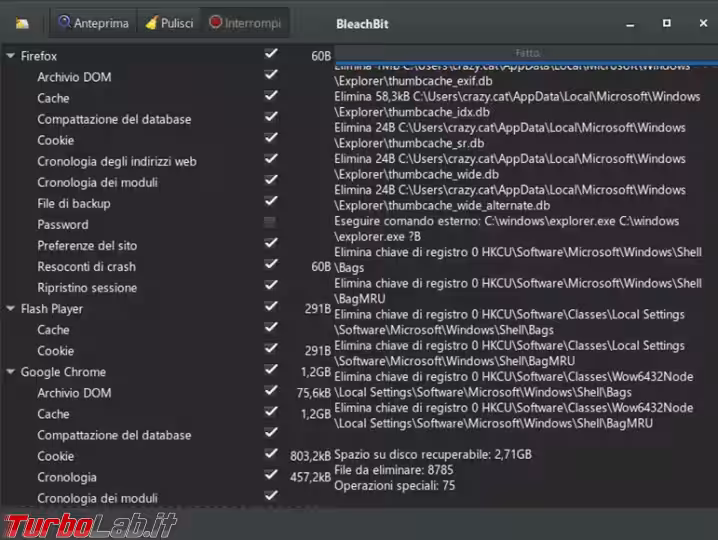718x540 pixels.
Task: Untick the Google Chrome Cronologia checkbox
Action: [x=270, y=475]
